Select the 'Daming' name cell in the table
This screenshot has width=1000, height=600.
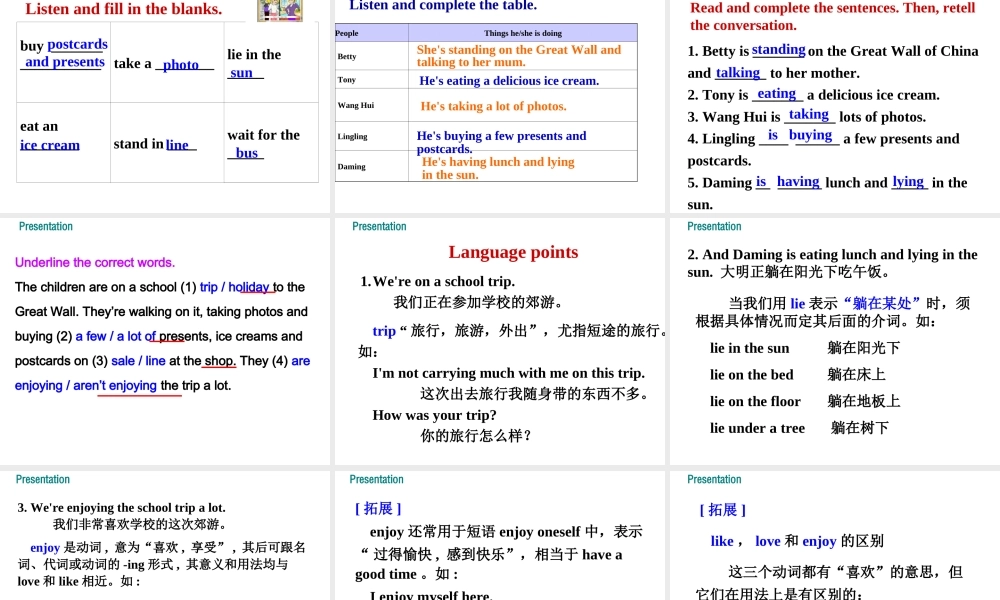(372, 166)
